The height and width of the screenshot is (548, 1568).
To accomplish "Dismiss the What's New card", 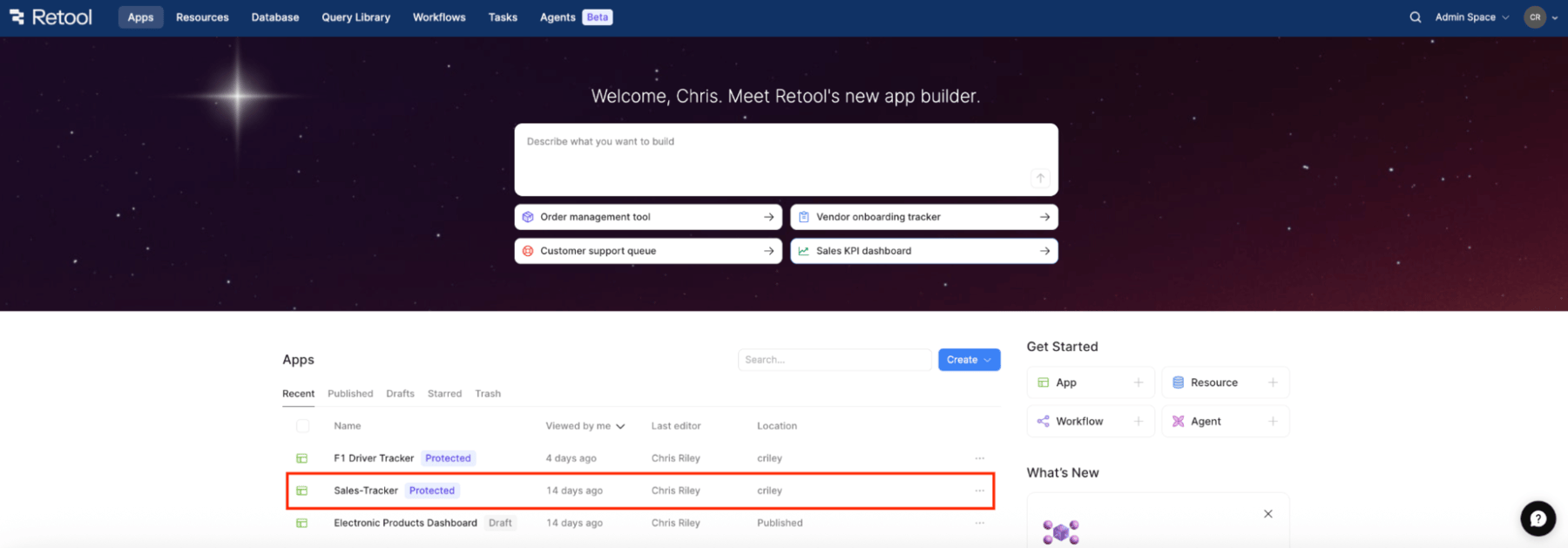I will (1268, 514).
